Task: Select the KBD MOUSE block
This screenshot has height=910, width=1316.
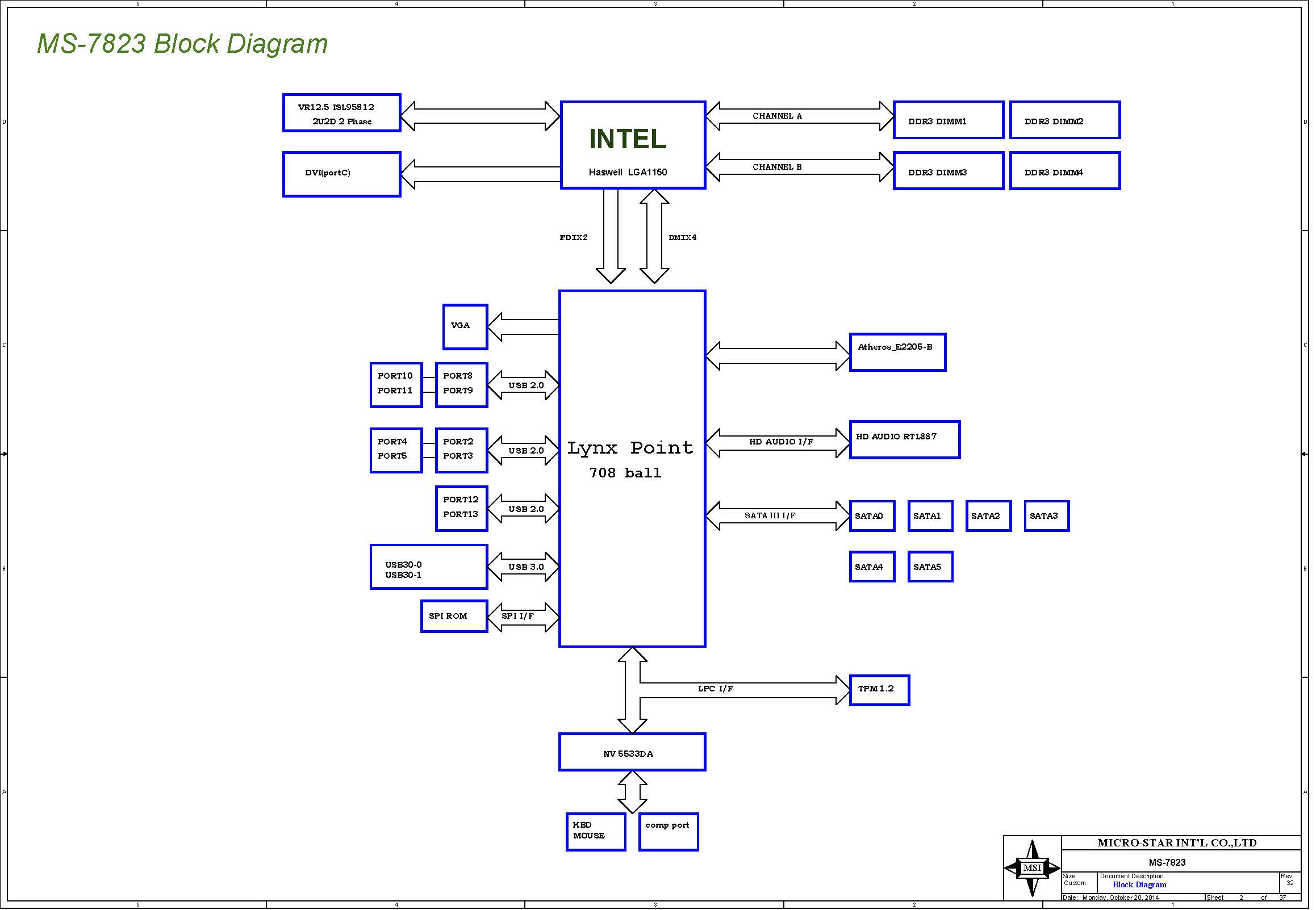Action: 596,832
